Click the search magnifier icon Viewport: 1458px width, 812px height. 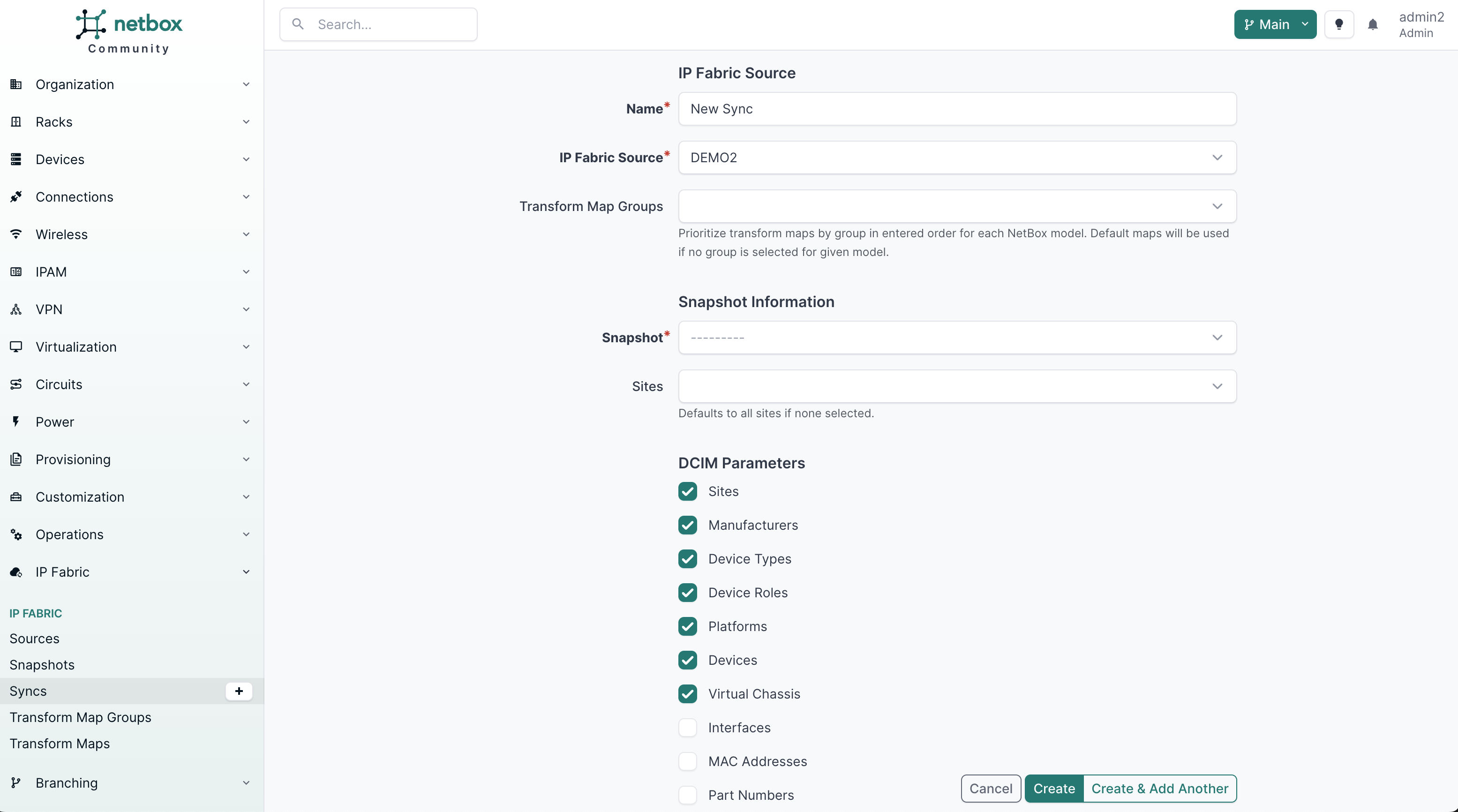pos(298,24)
